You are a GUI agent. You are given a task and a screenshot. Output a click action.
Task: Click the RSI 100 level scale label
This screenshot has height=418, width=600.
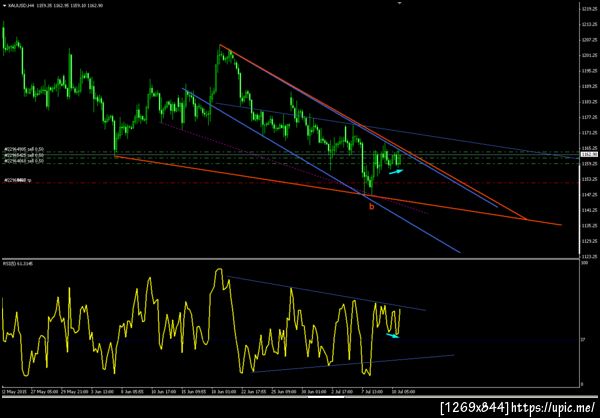(x=584, y=264)
